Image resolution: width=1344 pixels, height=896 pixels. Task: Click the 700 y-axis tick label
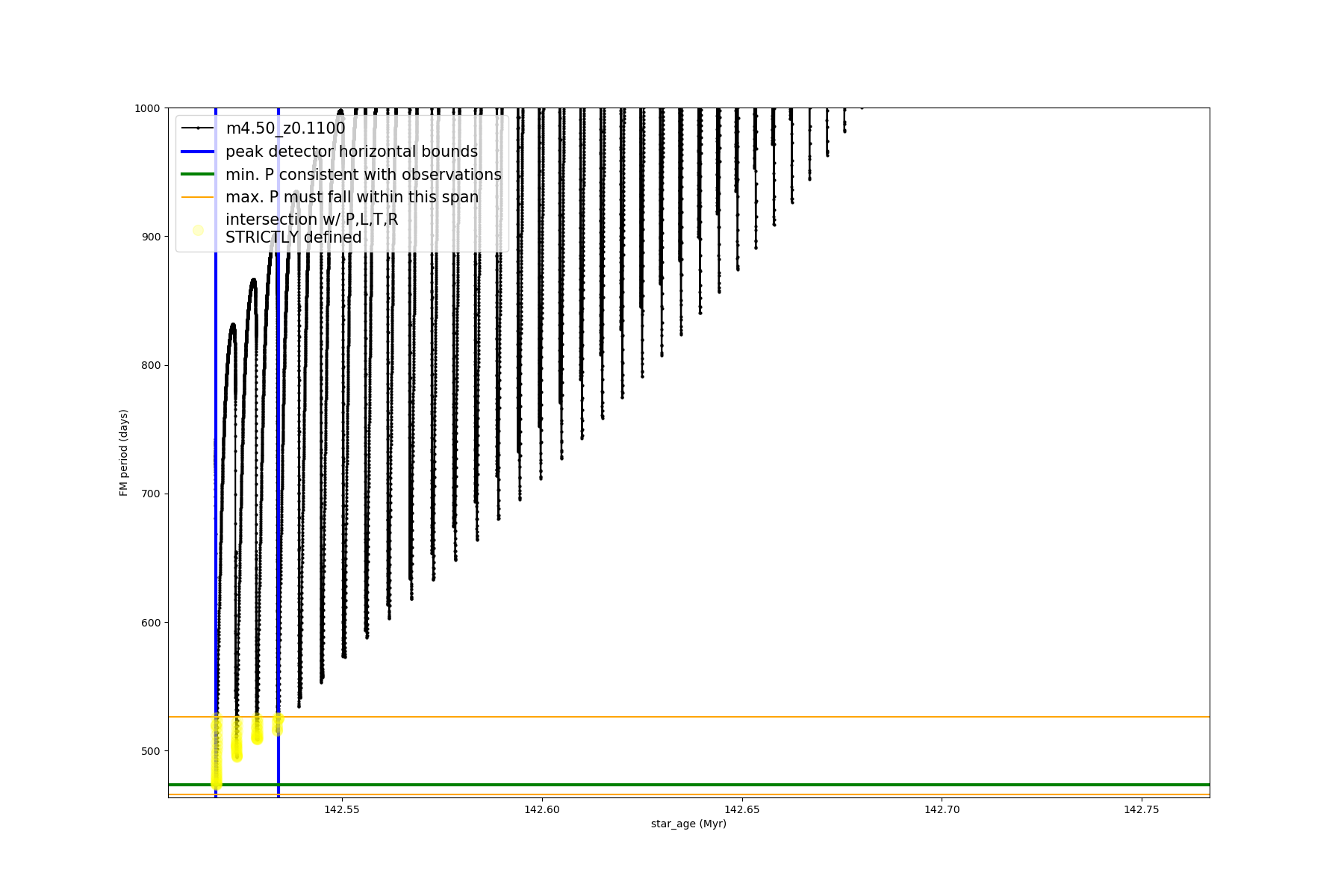[x=152, y=494]
